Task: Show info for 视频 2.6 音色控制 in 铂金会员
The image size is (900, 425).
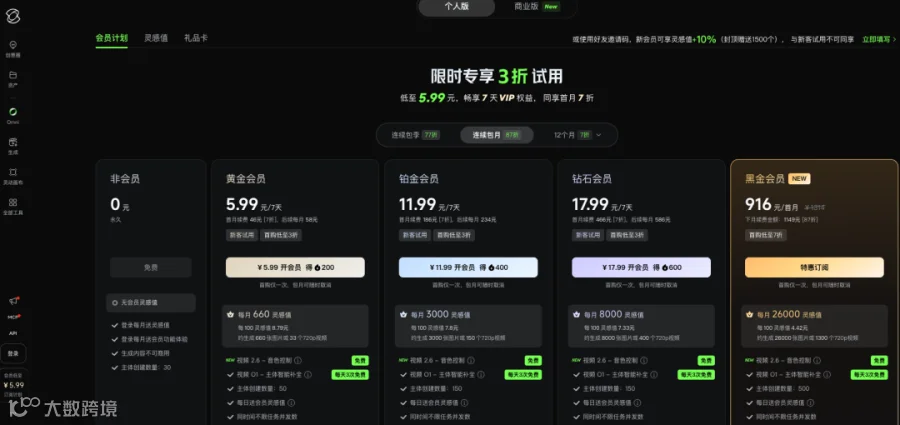Action: pyautogui.click(x=471, y=361)
